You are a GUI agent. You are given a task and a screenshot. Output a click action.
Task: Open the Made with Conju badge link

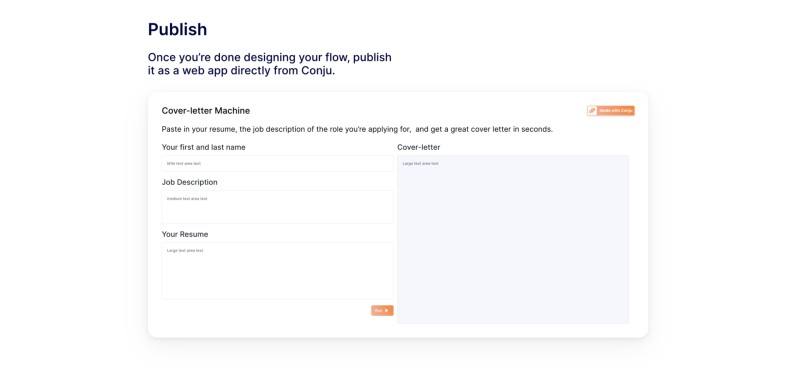click(611, 111)
